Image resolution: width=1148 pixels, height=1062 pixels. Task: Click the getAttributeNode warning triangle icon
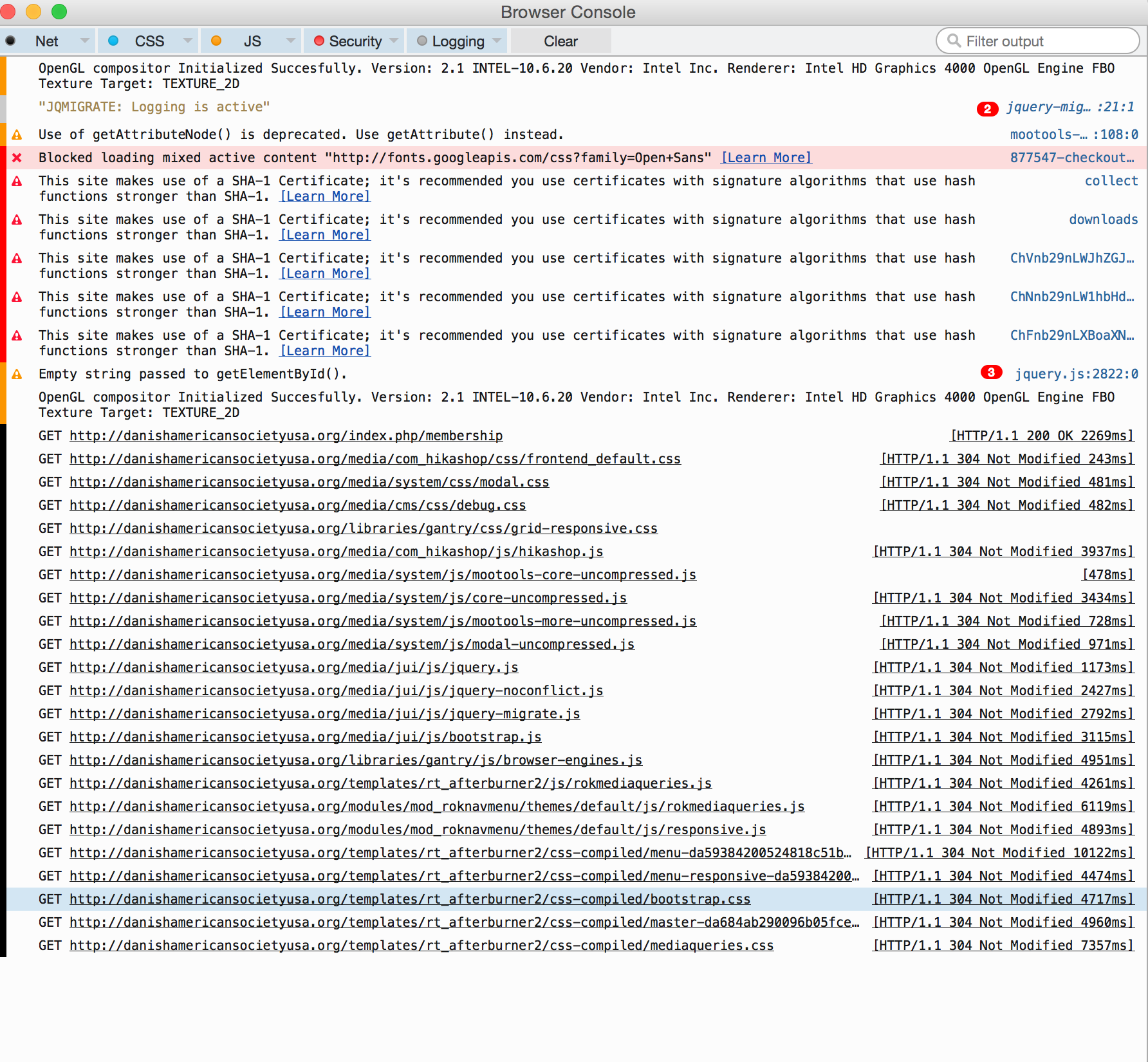click(x=17, y=135)
